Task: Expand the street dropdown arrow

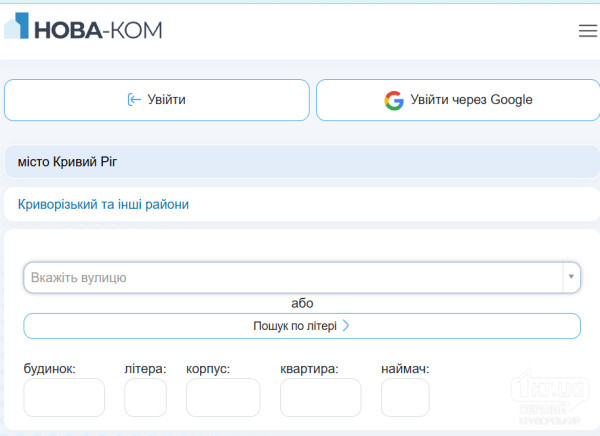Action: (x=571, y=277)
